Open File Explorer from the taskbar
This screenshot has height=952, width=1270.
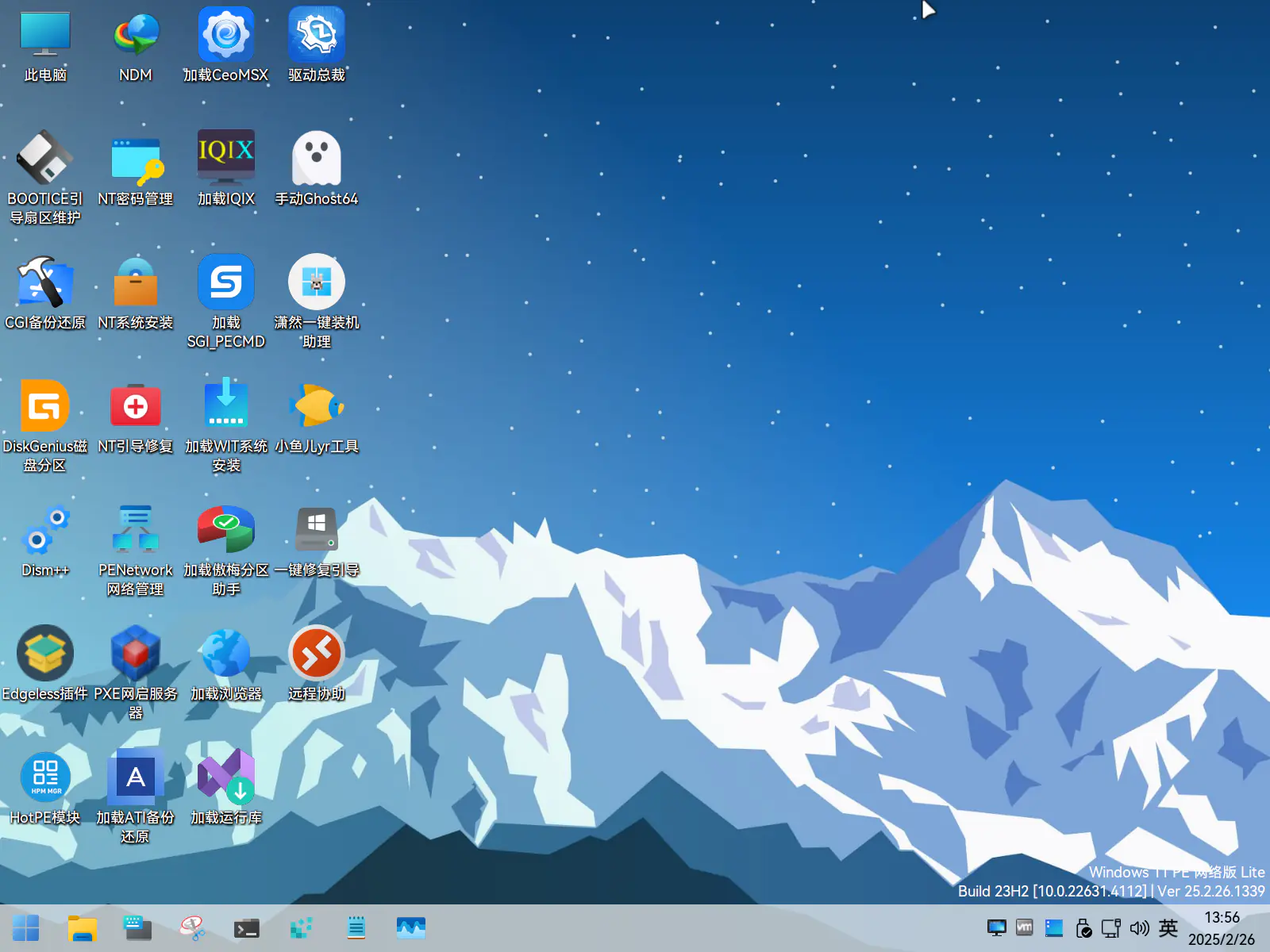tap(82, 927)
